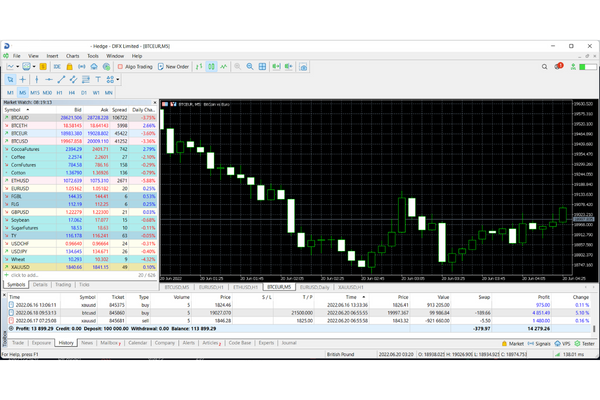The height and width of the screenshot is (400, 600).
Task: Sort Market Watch by the Symbol column
Action: click(29, 110)
